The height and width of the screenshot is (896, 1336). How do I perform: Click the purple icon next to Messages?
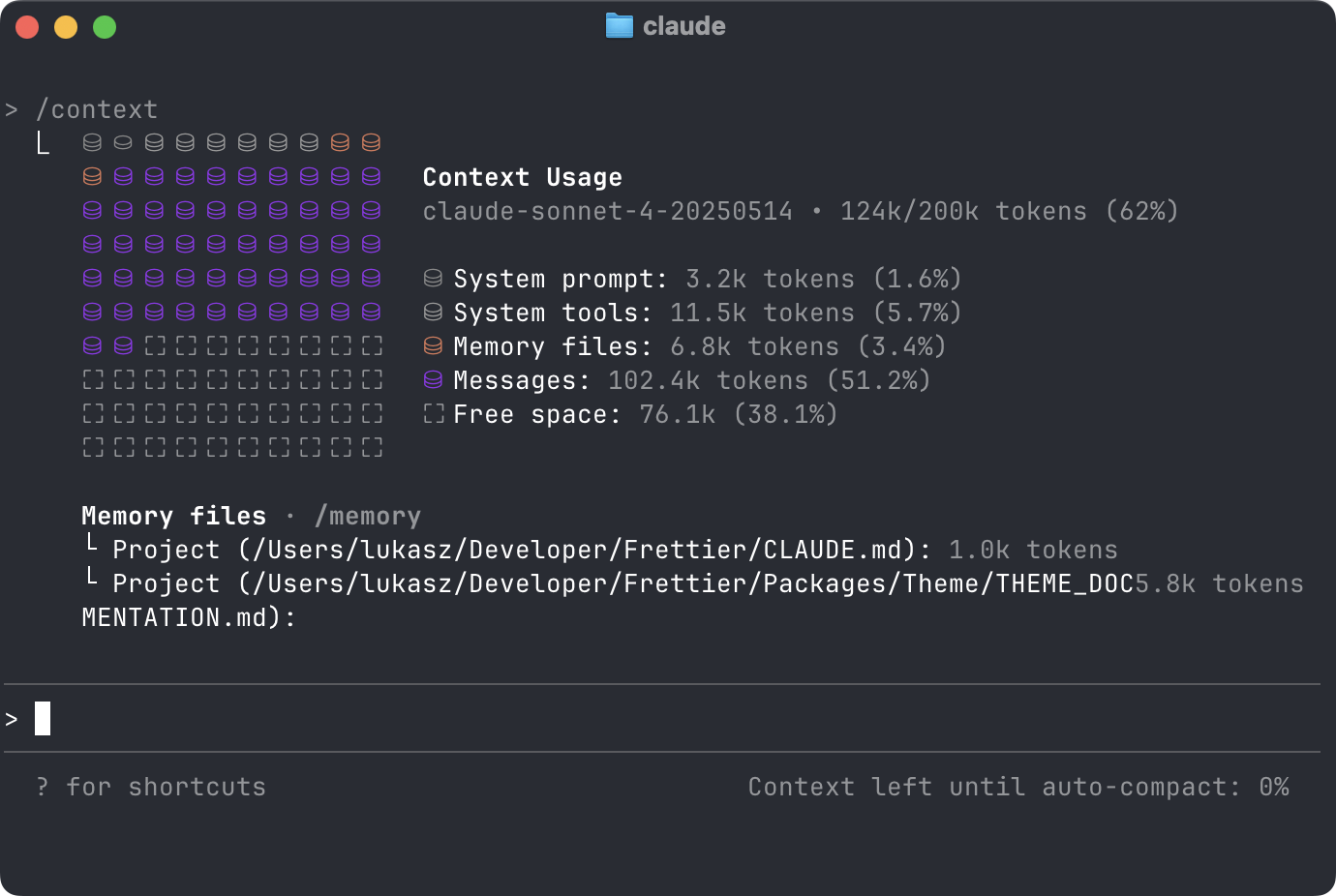point(433,380)
